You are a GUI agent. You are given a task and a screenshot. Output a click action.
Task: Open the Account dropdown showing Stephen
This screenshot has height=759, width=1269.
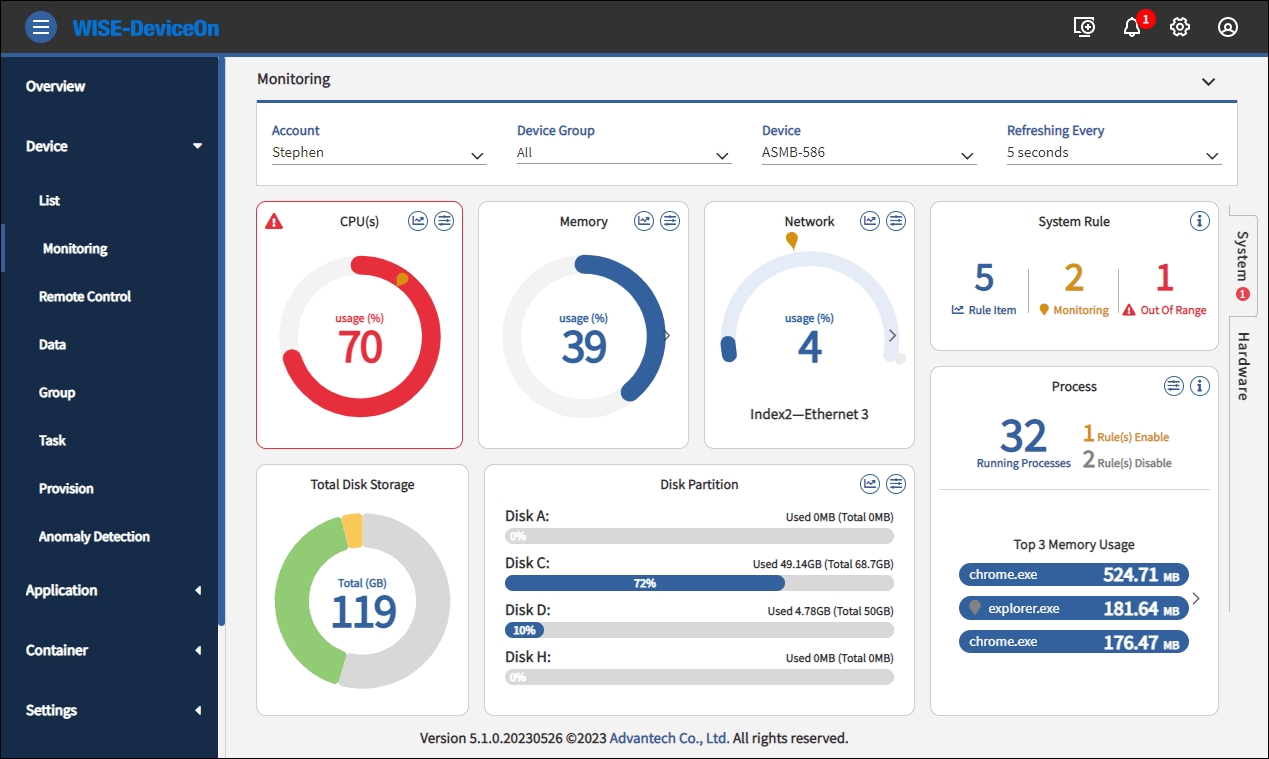378,154
